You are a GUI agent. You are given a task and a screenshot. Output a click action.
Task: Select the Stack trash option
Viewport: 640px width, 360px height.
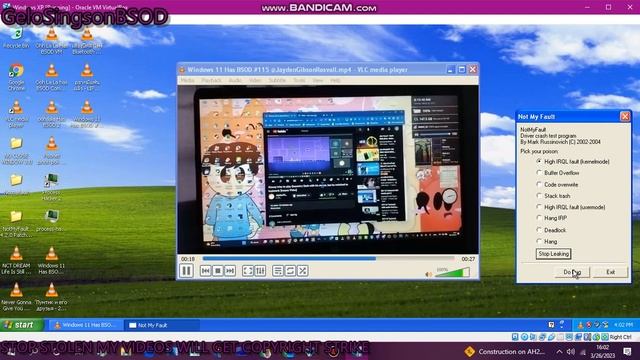click(x=553, y=196)
